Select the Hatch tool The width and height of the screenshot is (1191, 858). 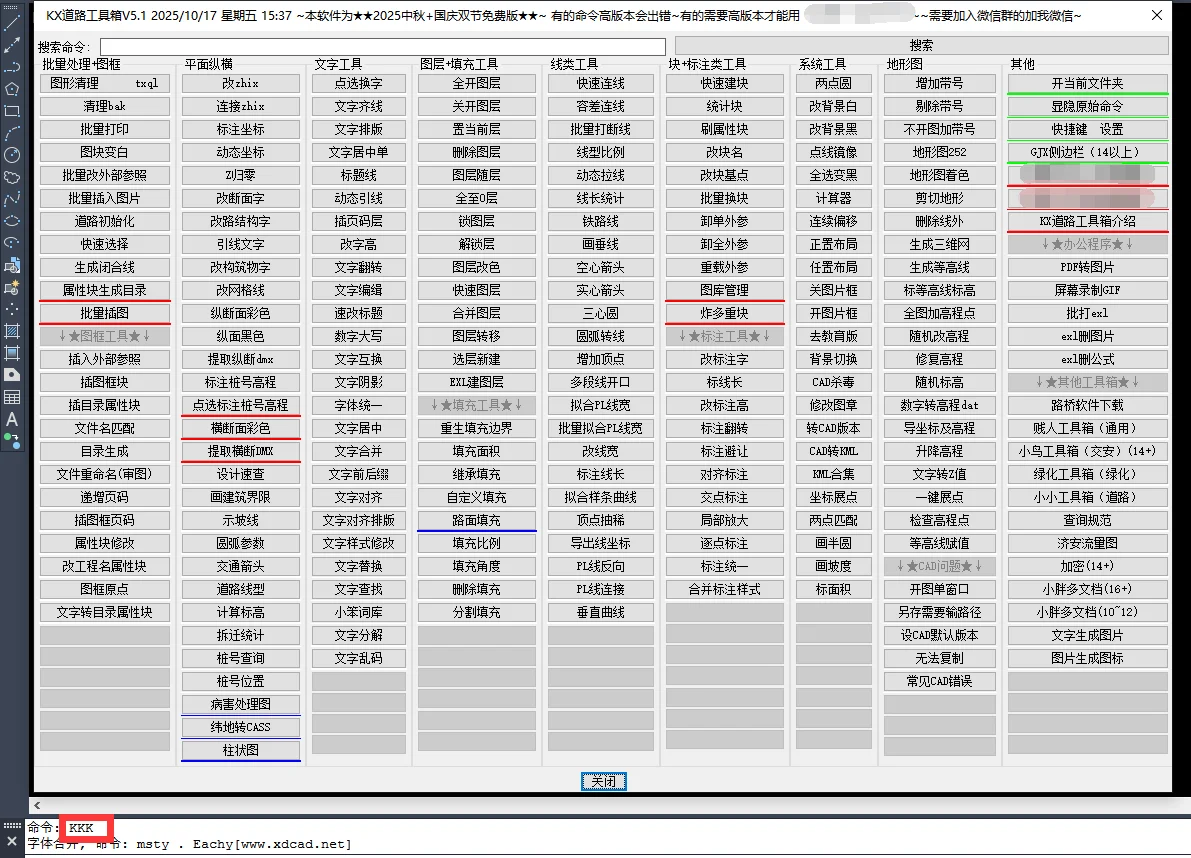11,331
